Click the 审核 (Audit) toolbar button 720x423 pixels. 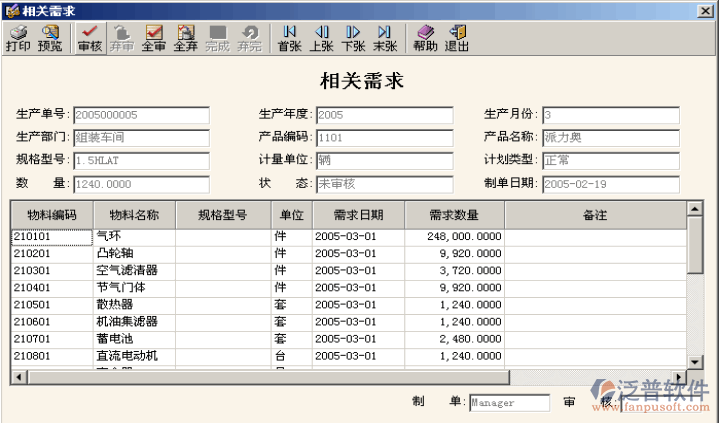[x=89, y=38]
